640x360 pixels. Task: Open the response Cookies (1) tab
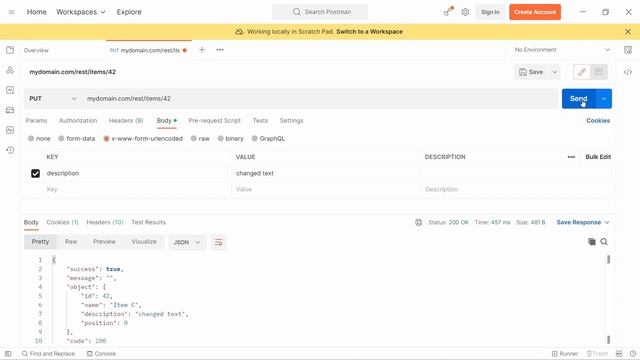tap(62, 222)
